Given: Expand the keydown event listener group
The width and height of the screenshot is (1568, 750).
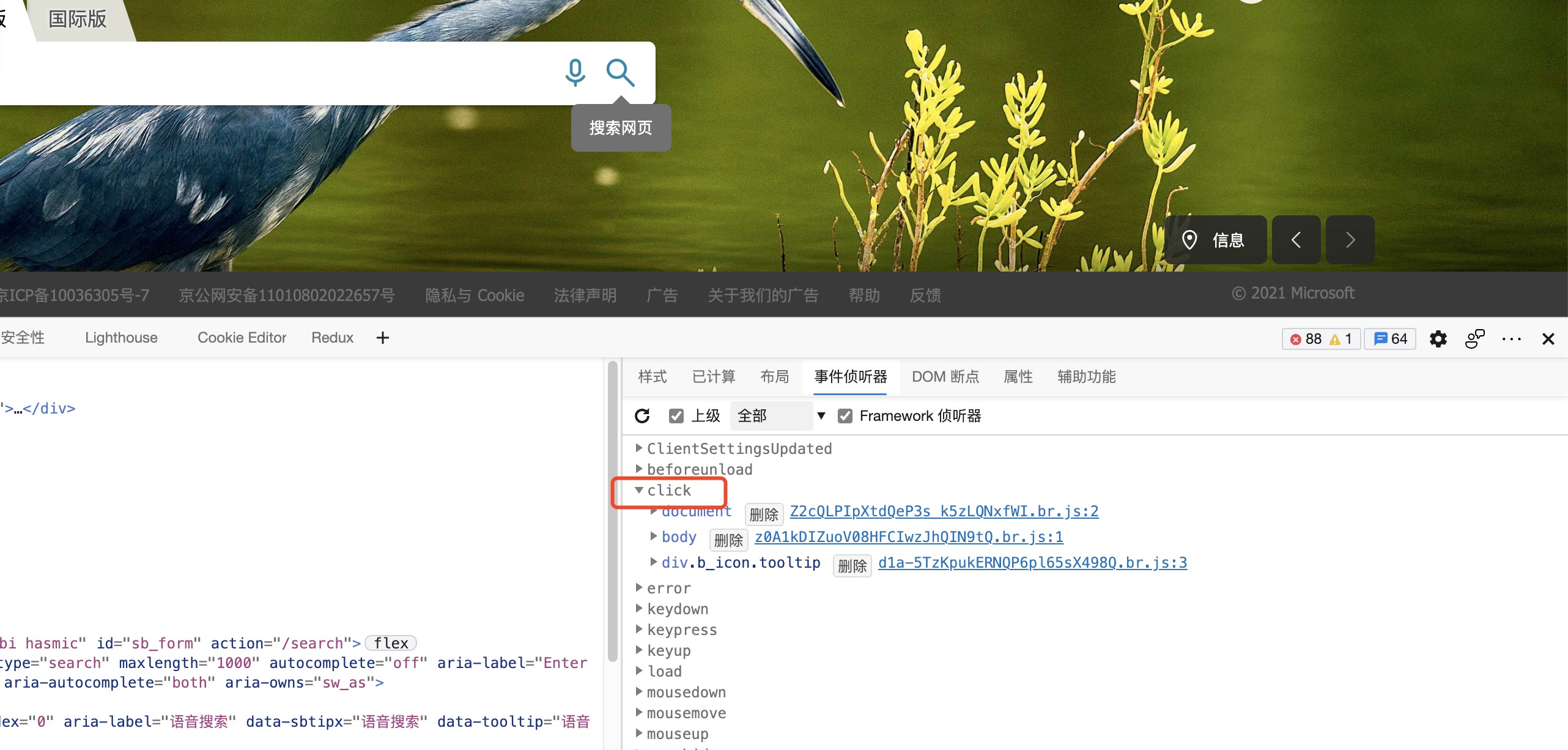Looking at the screenshot, I should click(x=639, y=609).
